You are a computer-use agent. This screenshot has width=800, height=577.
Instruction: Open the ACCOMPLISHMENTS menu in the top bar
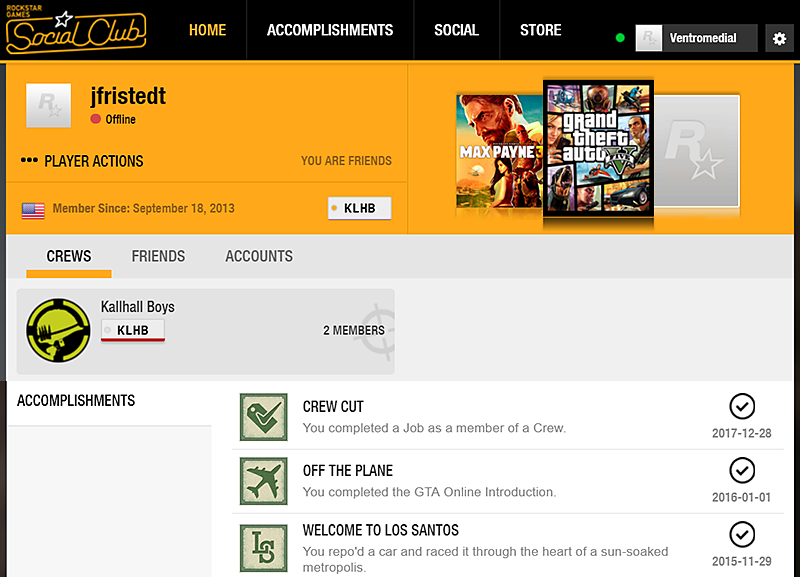point(330,30)
